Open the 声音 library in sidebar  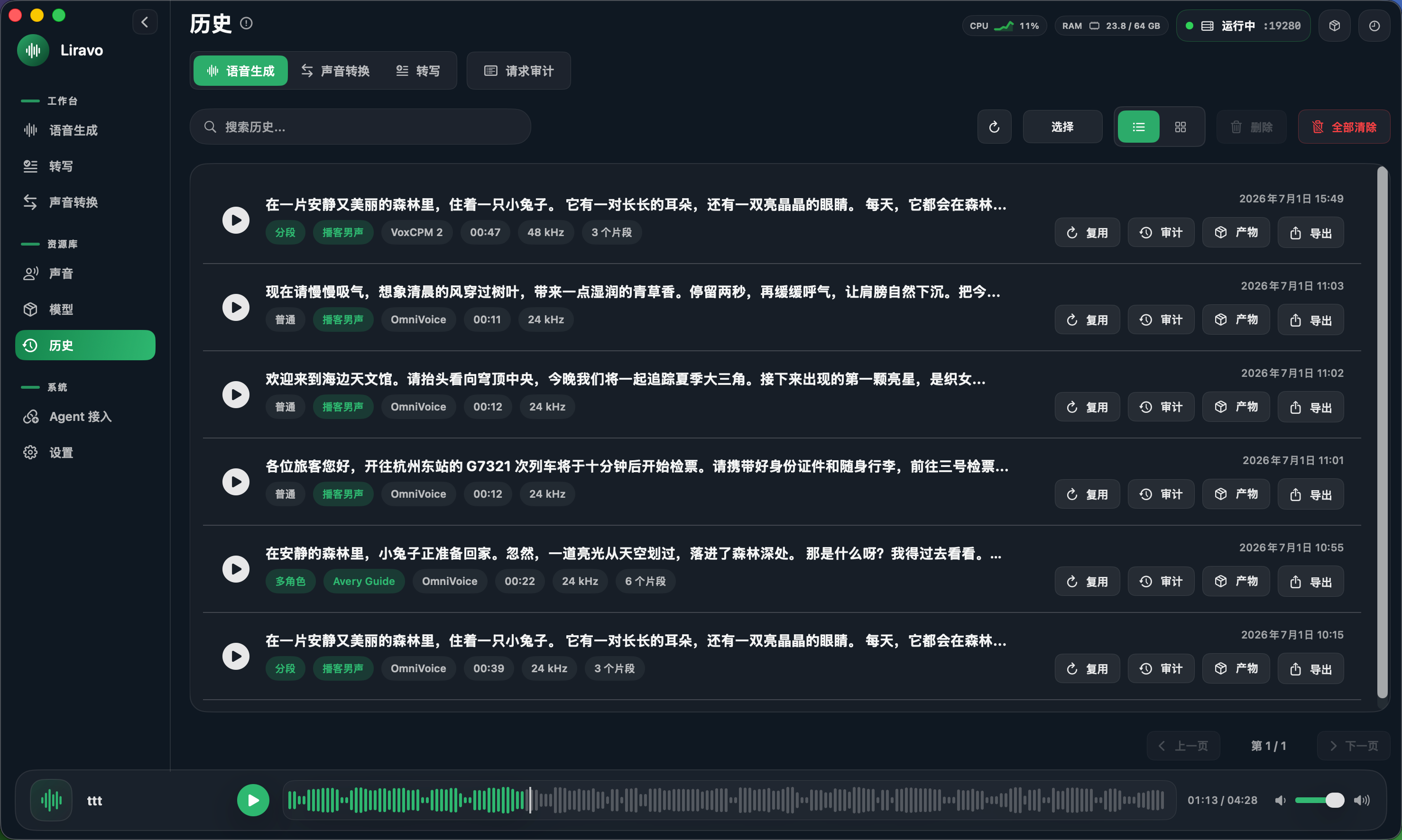(x=85, y=274)
